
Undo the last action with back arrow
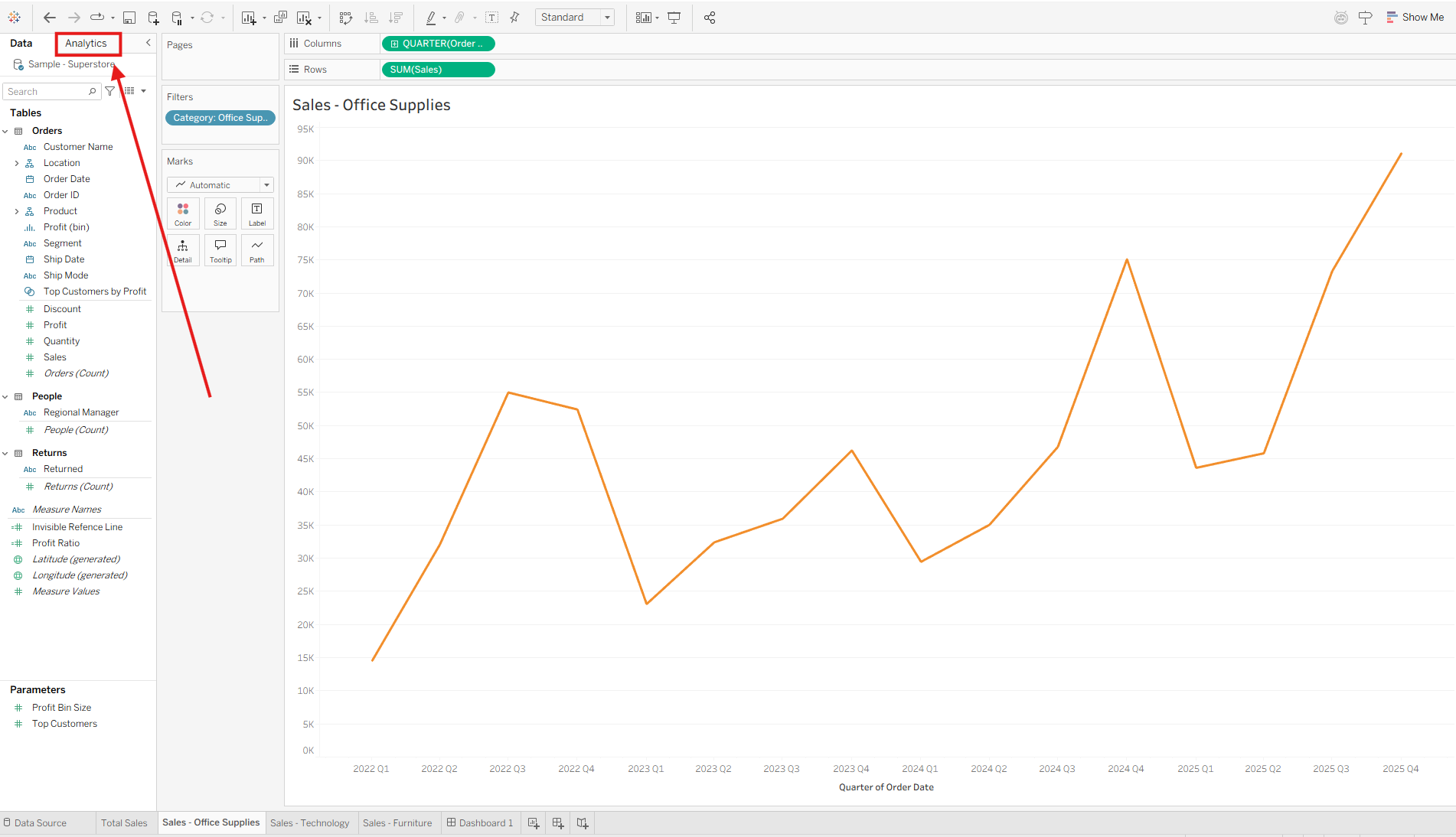50,18
